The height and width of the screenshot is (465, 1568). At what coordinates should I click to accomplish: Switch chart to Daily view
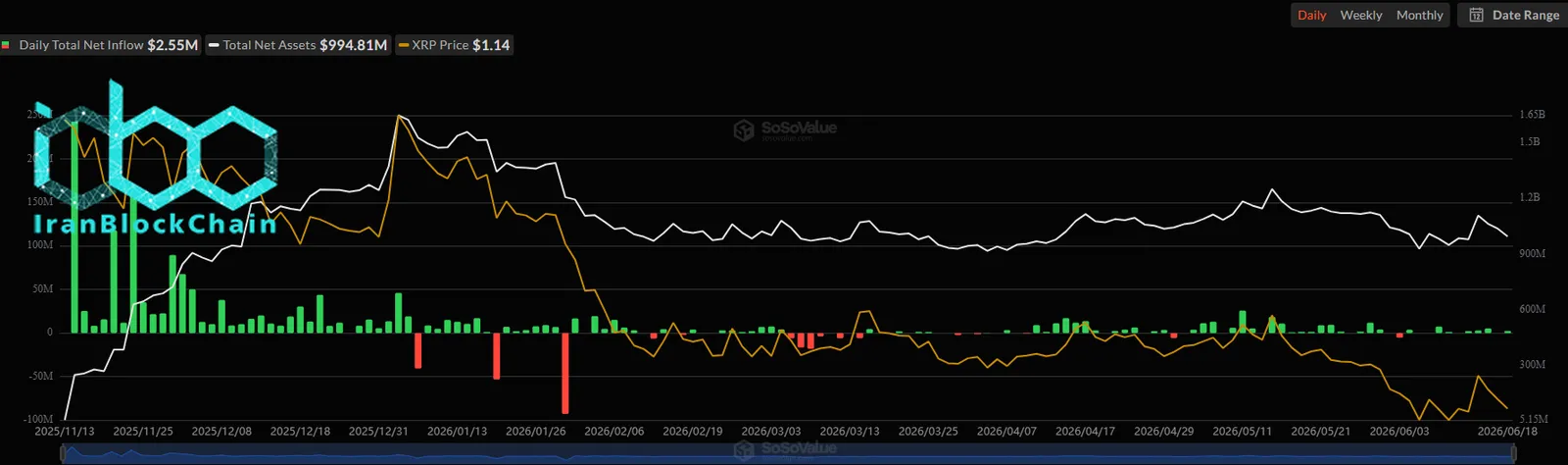point(1311,15)
